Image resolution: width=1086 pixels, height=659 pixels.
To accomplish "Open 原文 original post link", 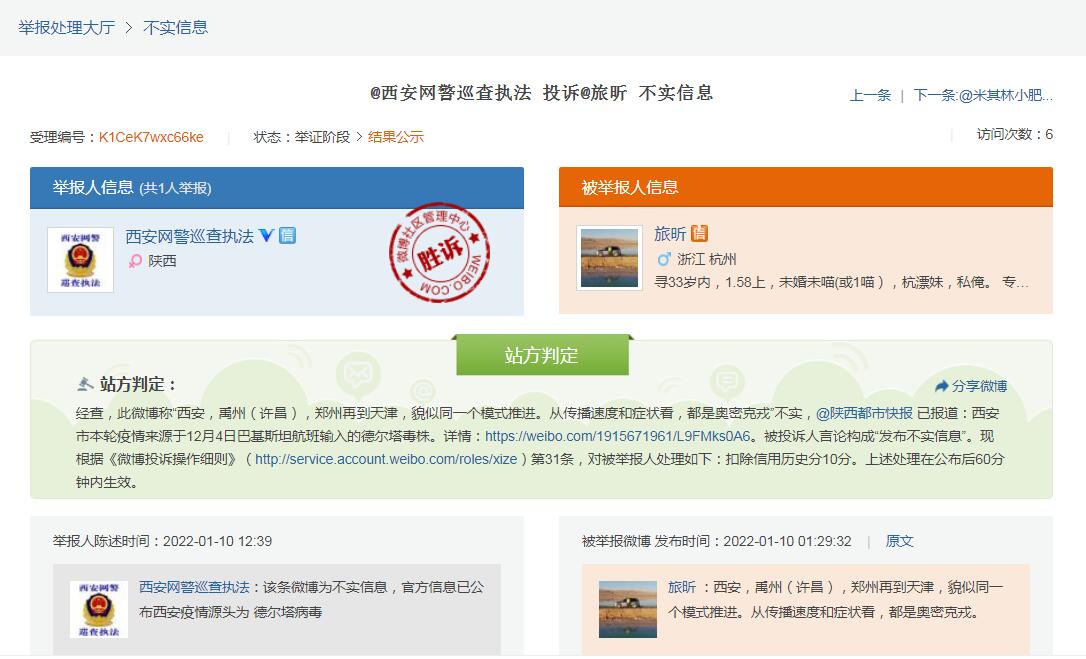I will [x=899, y=541].
